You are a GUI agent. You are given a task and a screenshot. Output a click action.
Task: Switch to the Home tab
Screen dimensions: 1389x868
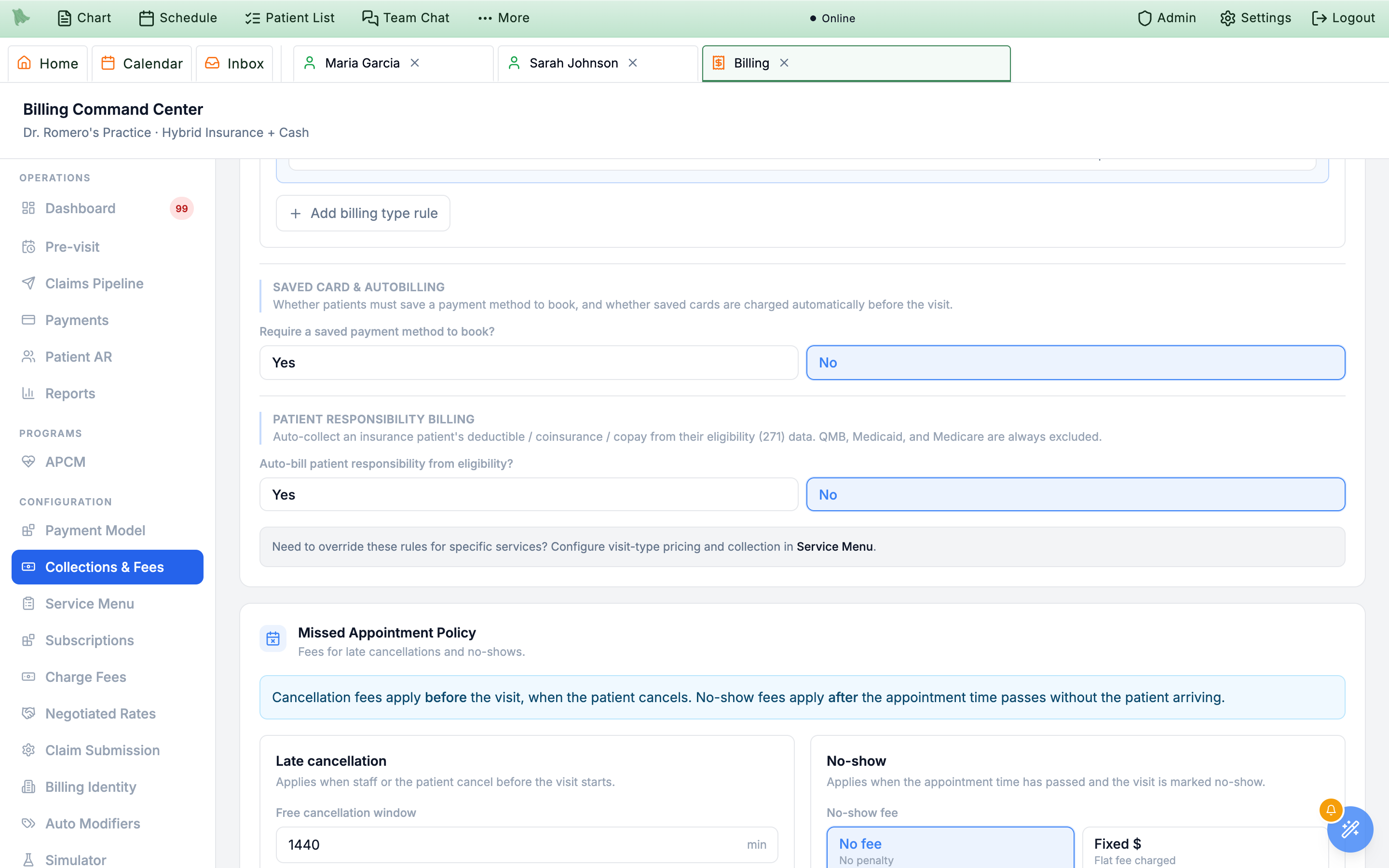[48, 63]
